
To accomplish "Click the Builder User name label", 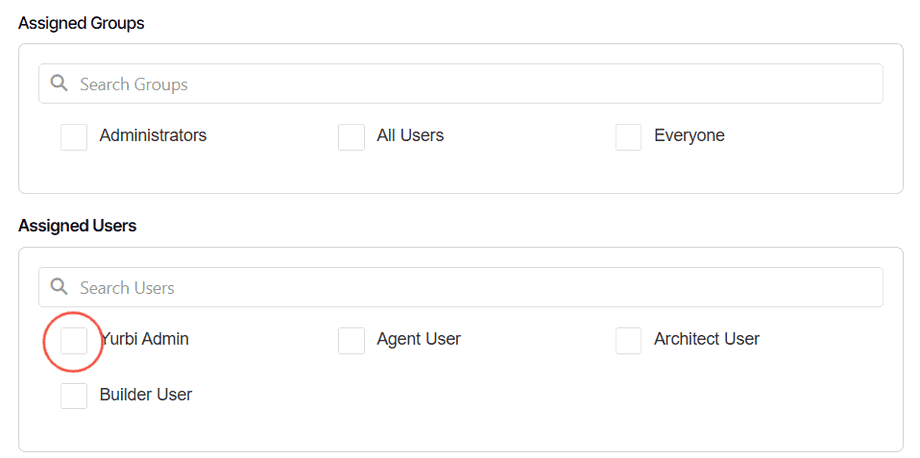I will [x=146, y=394].
